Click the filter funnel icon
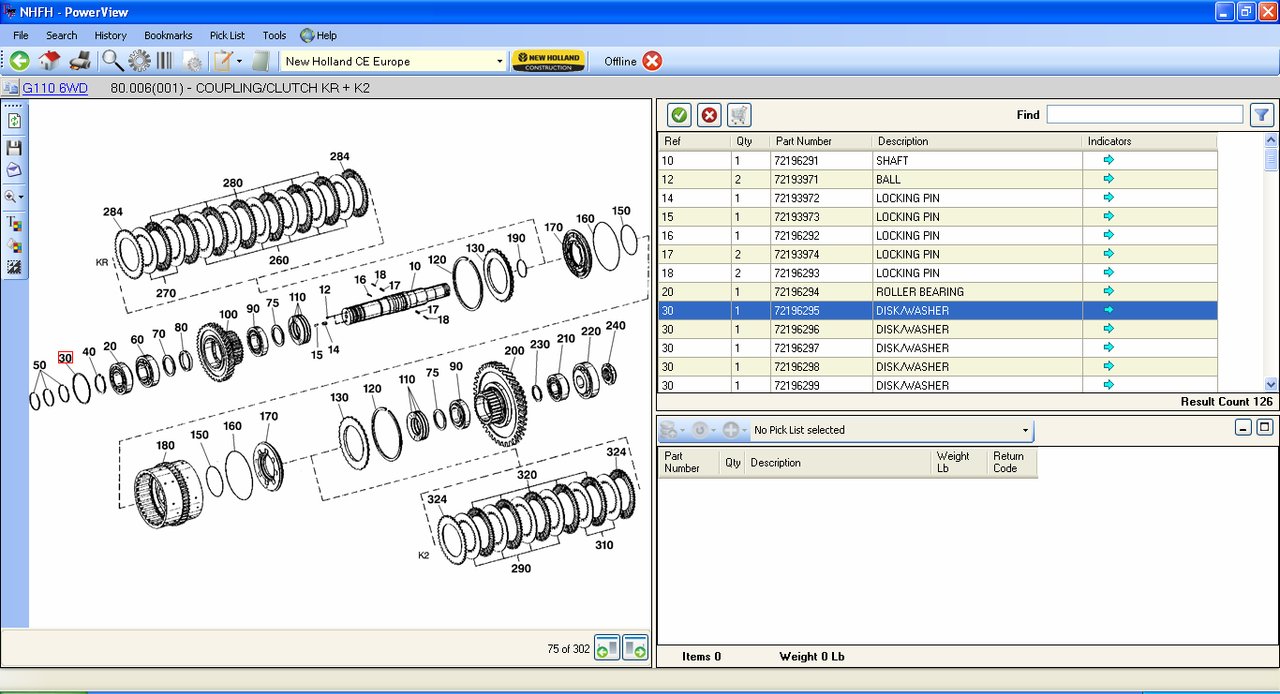The height and width of the screenshot is (694, 1280). [x=1261, y=115]
